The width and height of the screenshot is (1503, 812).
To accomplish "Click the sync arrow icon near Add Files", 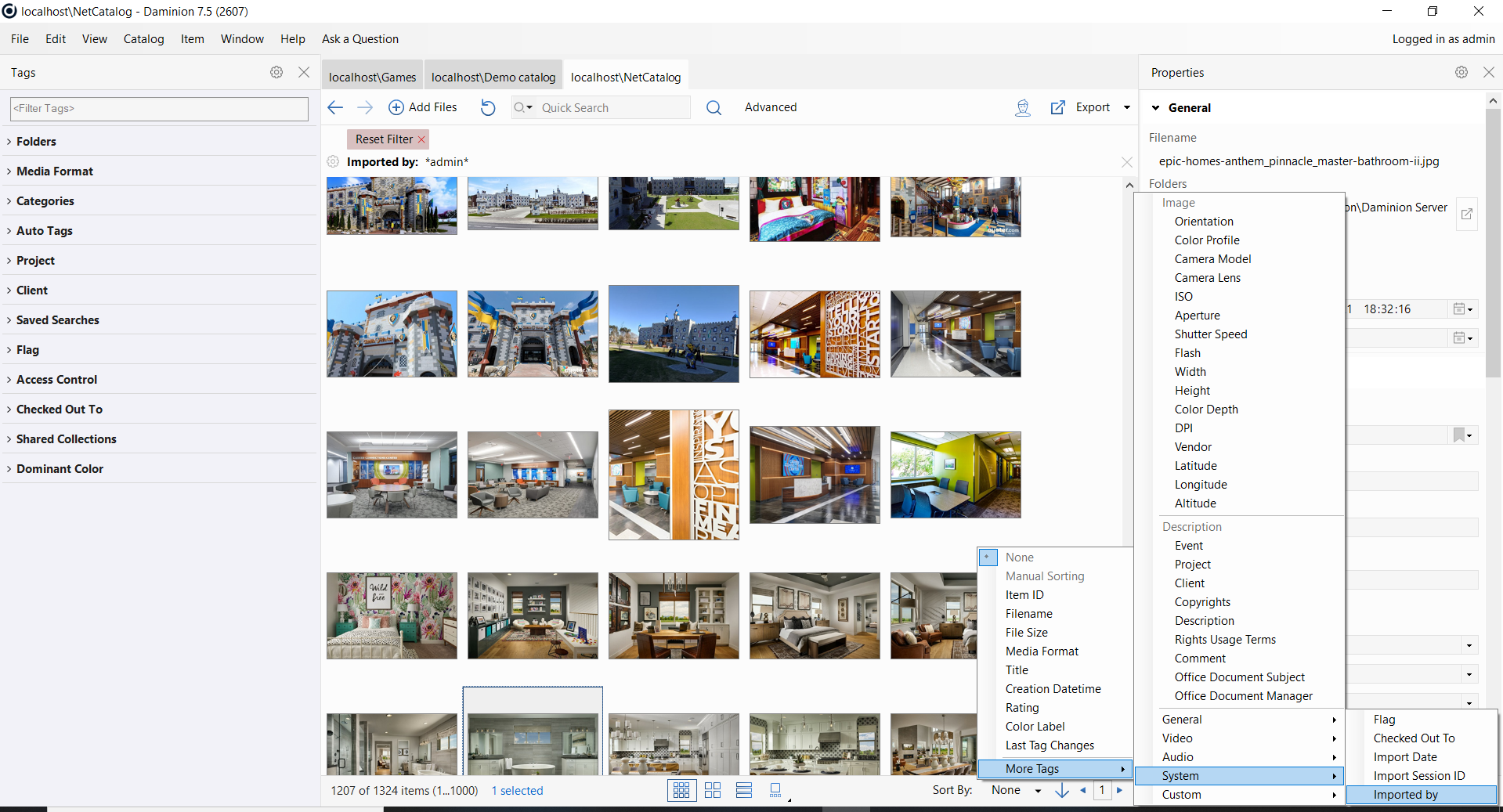I will [x=487, y=107].
